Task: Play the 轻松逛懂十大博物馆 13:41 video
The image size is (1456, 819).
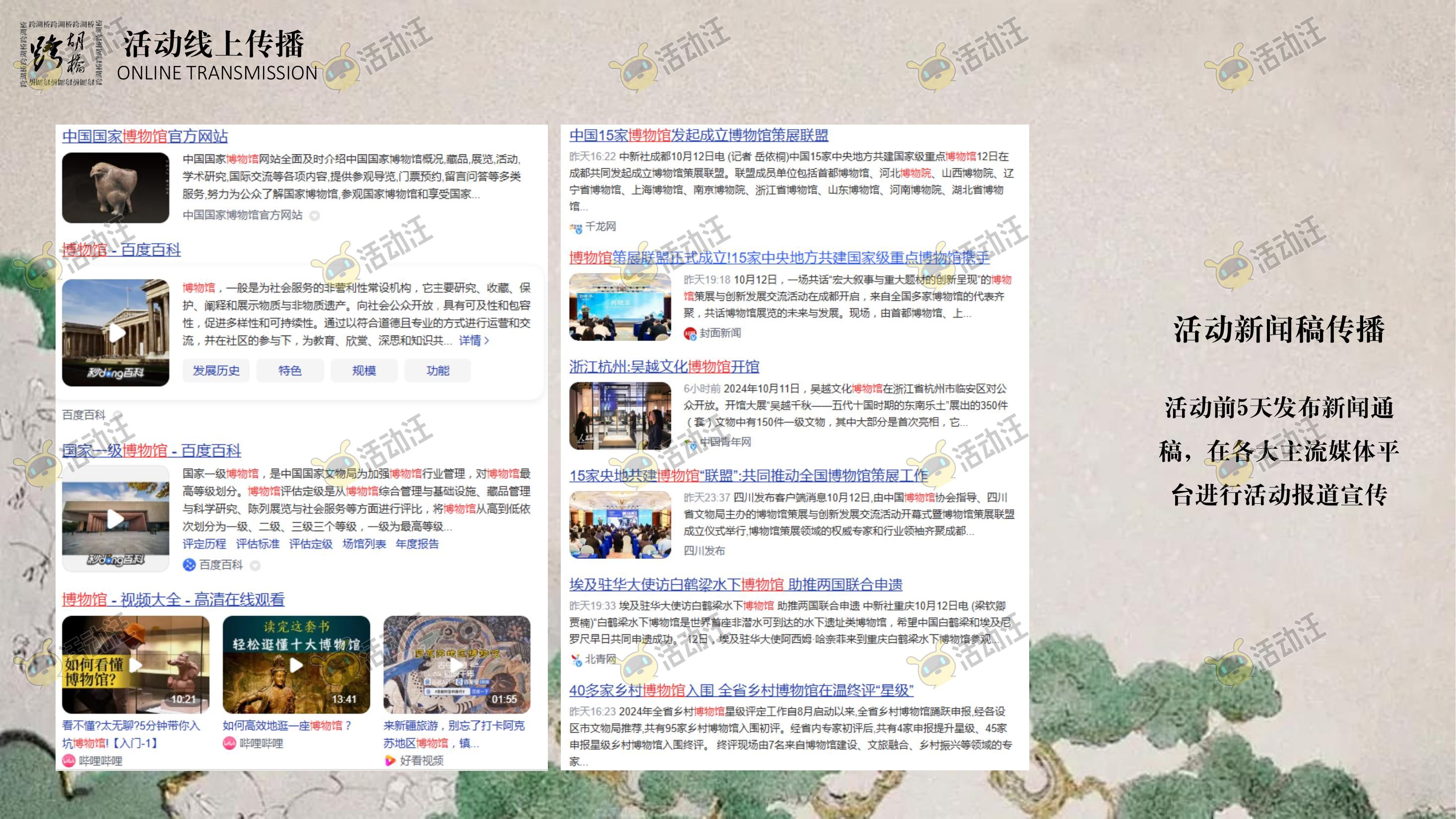Action: 296,665
